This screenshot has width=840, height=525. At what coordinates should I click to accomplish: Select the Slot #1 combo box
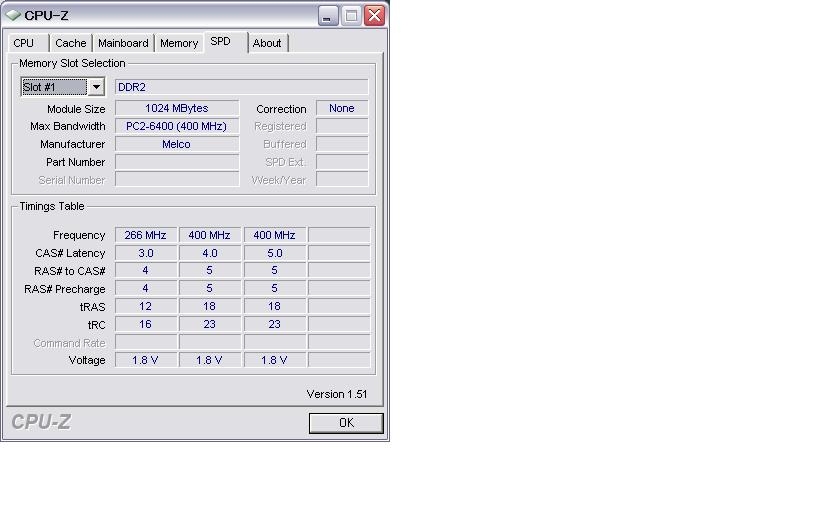62,87
